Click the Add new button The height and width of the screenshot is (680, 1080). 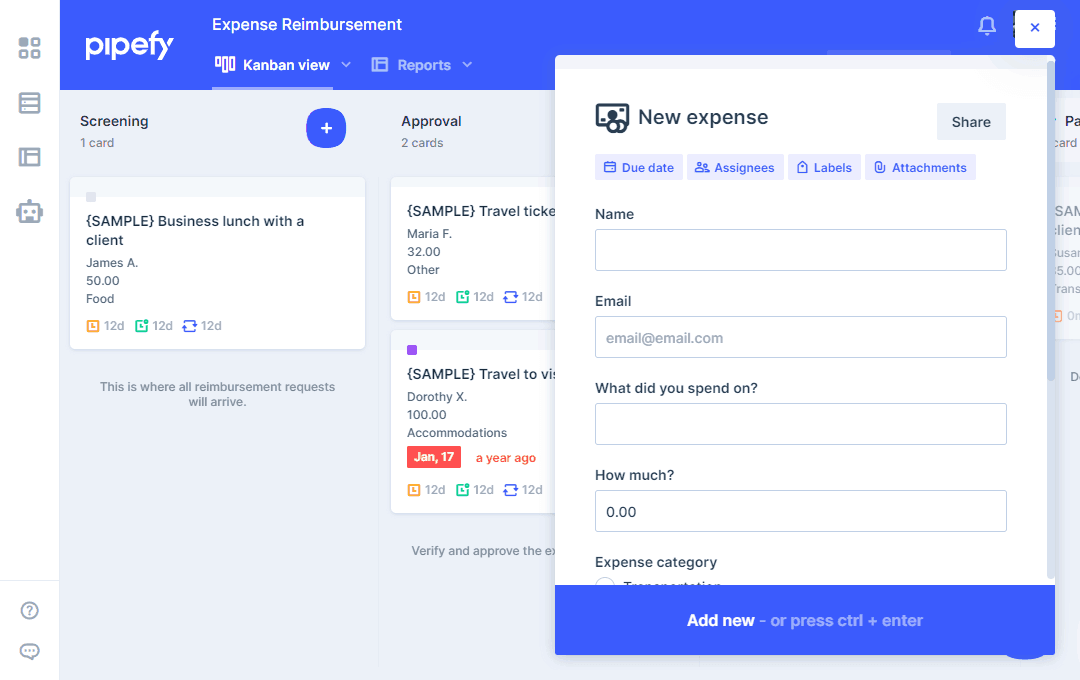(x=804, y=620)
